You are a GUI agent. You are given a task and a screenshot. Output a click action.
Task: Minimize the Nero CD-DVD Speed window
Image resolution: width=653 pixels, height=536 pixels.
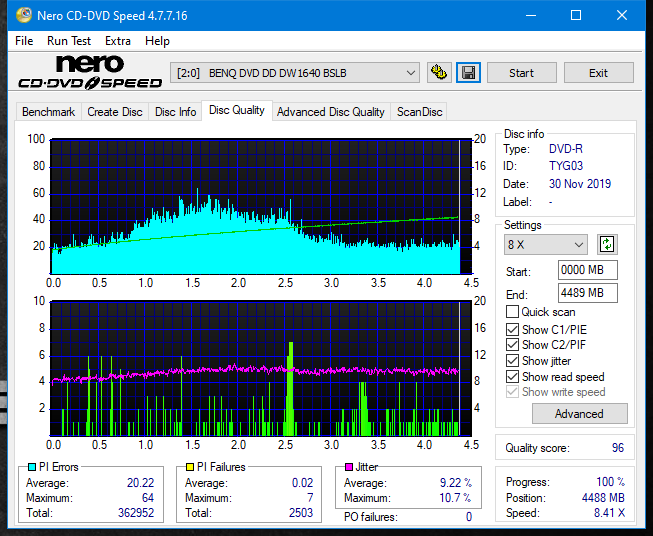pyautogui.click(x=531, y=15)
